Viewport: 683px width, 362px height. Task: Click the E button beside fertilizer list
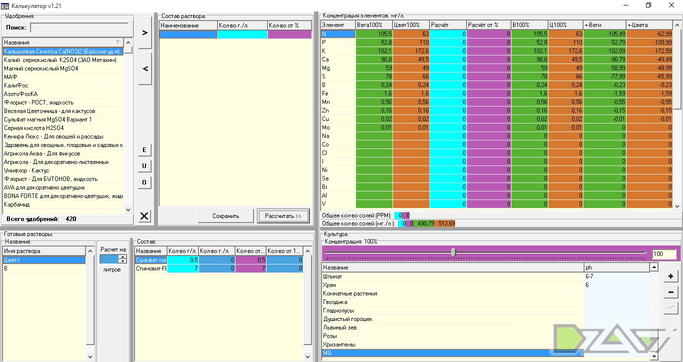tap(144, 150)
